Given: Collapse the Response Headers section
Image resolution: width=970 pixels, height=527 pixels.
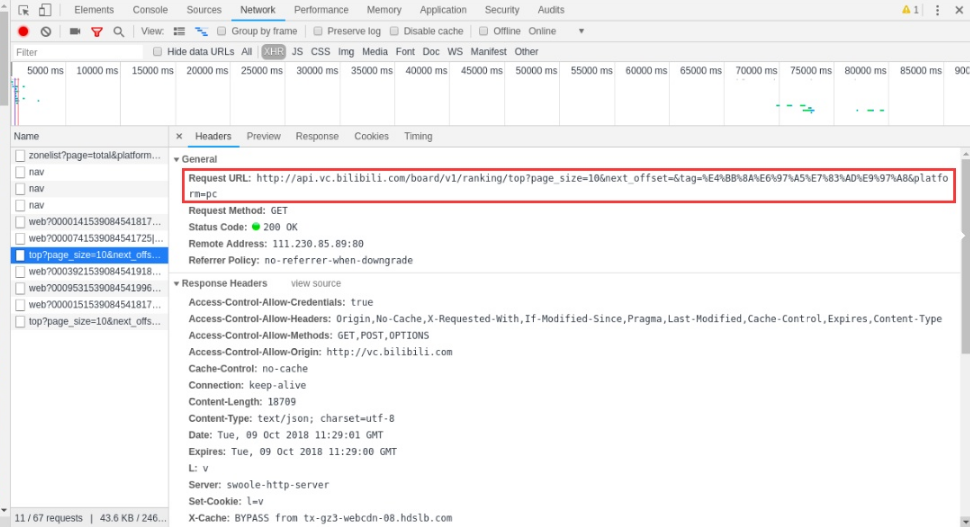Looking at the screenshot, I should [176, 284].
